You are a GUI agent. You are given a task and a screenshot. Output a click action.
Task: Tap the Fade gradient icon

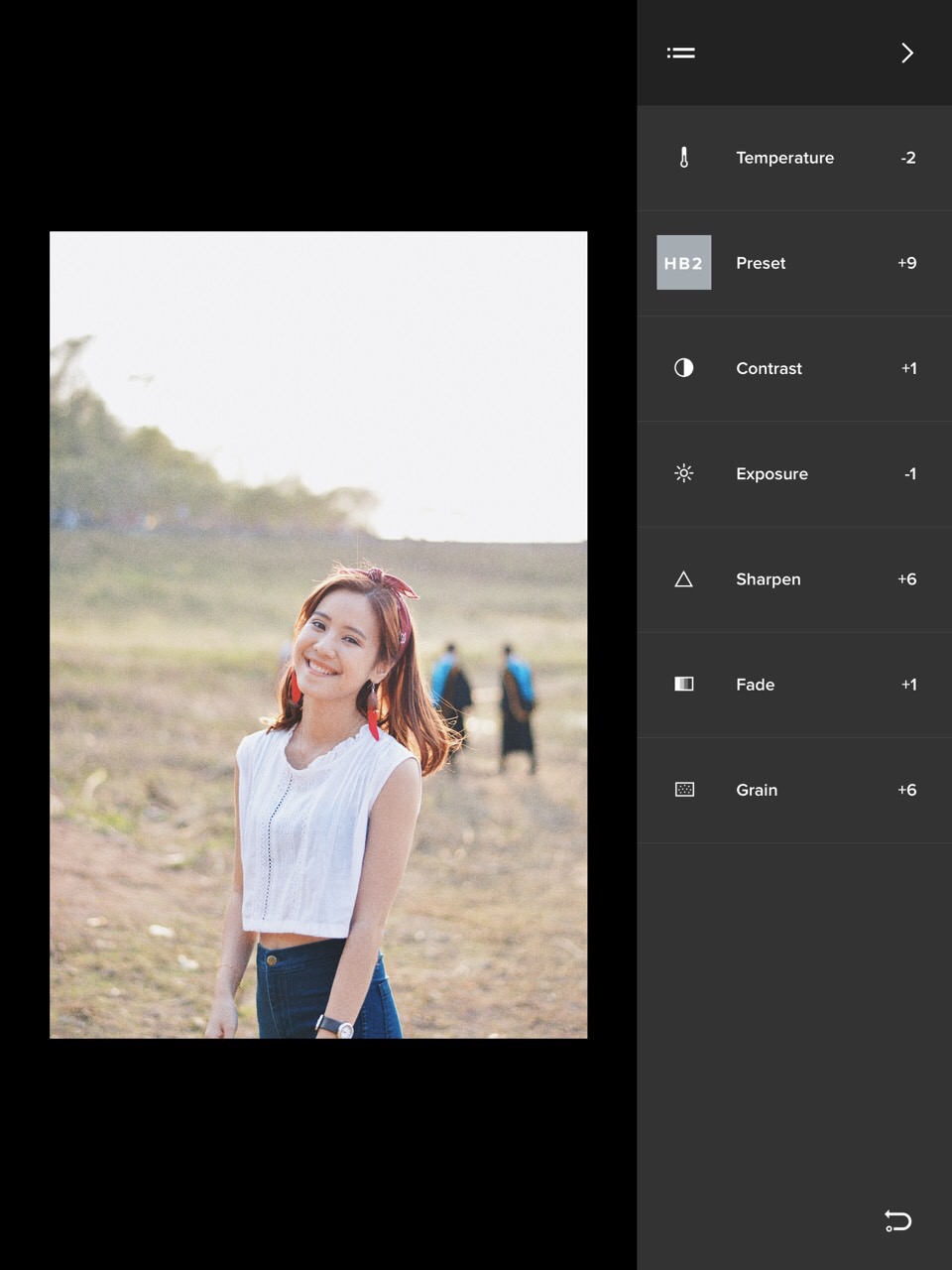tap(683, 685)
